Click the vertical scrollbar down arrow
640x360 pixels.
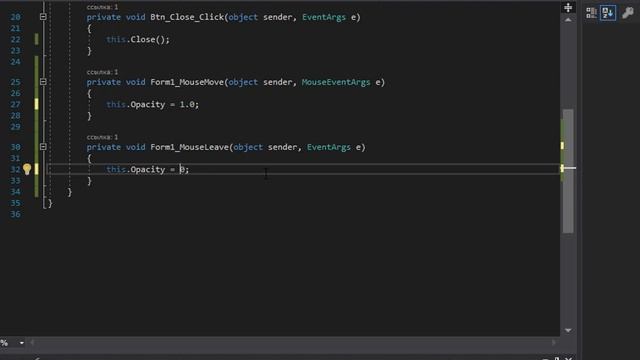point(568,330)
